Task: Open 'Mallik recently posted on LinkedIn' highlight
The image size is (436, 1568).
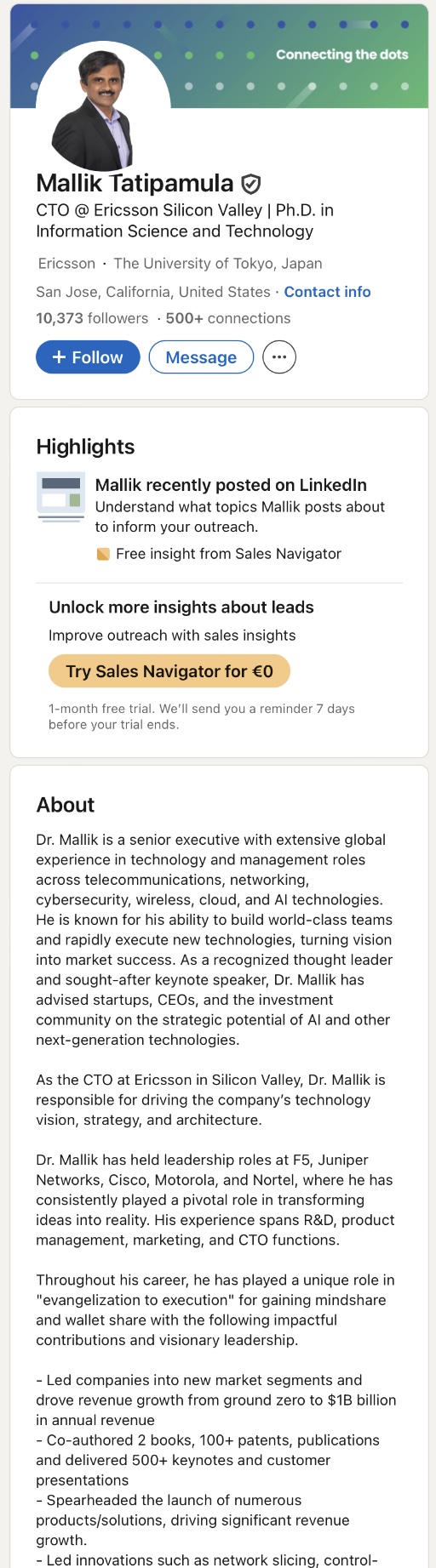Action: pyautogui.click(x=231, y=485)
